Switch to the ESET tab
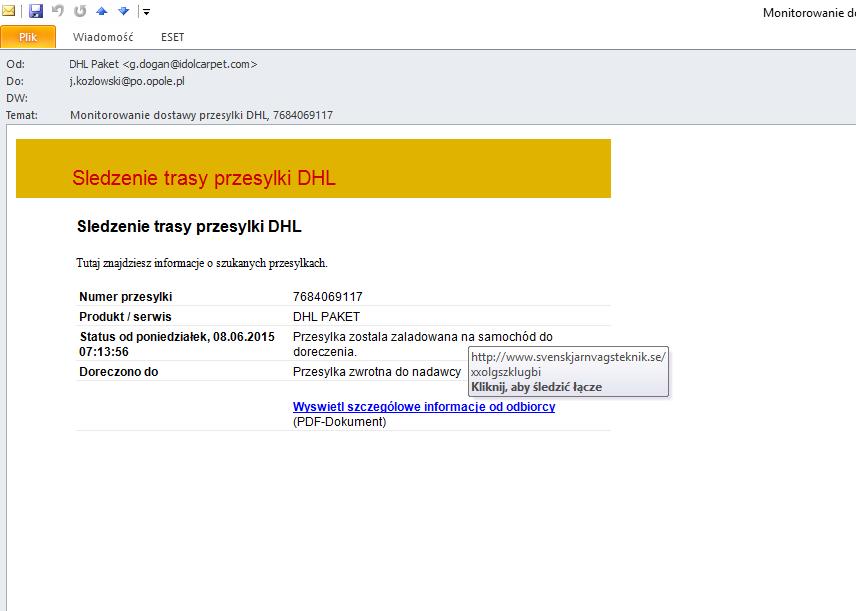The width and height of the screenshot is (856, 611). (x=173, y=37)
